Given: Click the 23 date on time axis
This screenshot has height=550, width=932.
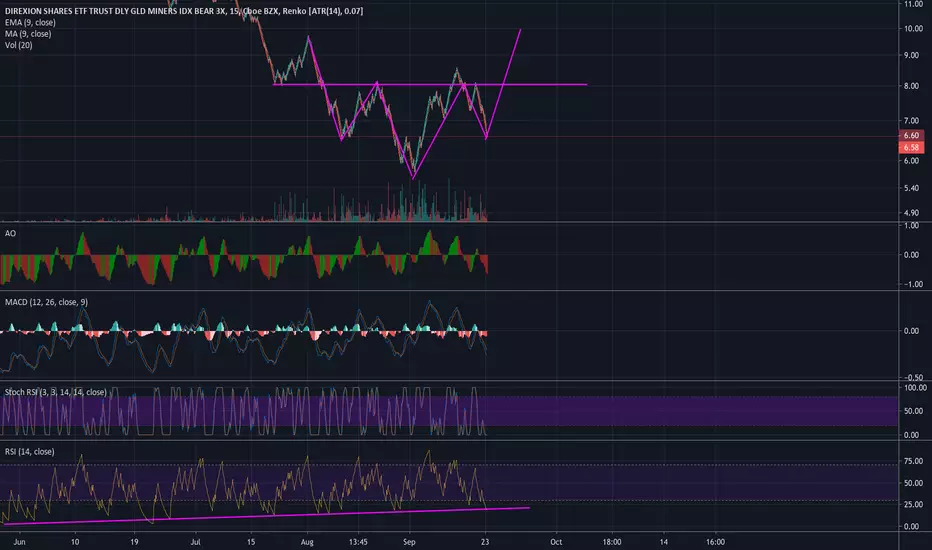Looking at the screenshot, I should (x=485, y=542).
